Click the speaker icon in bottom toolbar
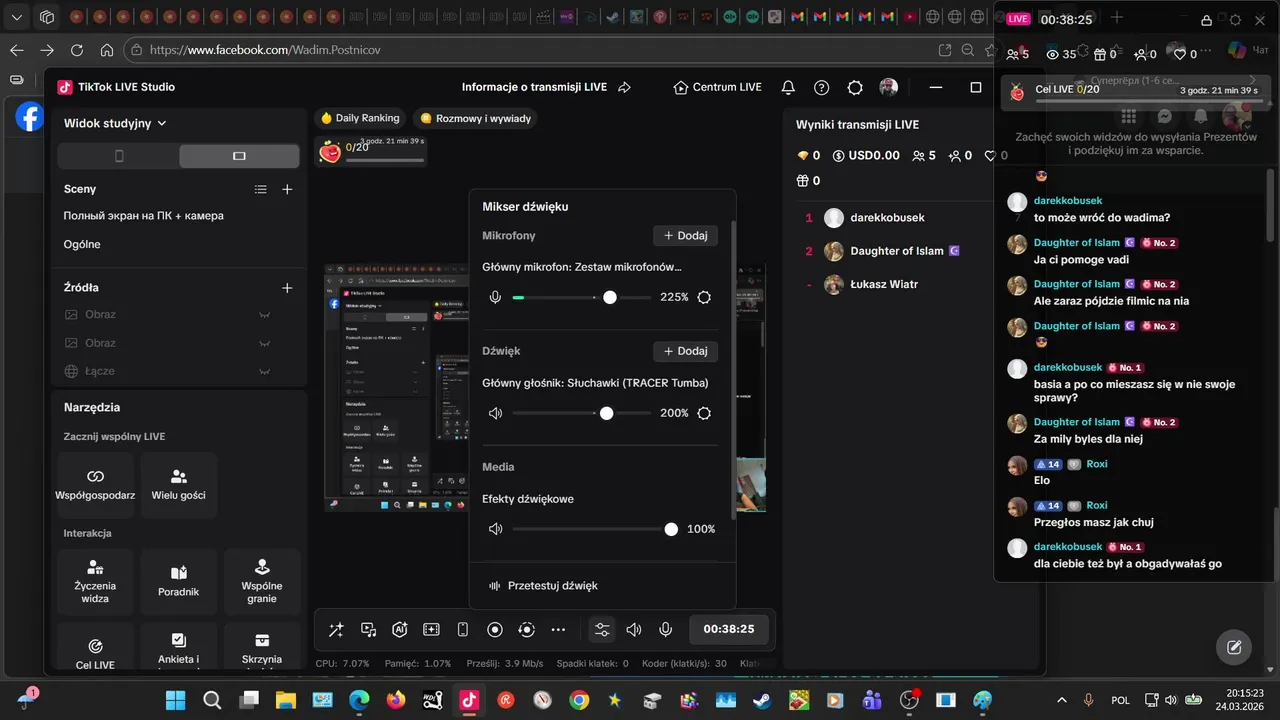This screenshot has width=1280, height=720. 633,630
